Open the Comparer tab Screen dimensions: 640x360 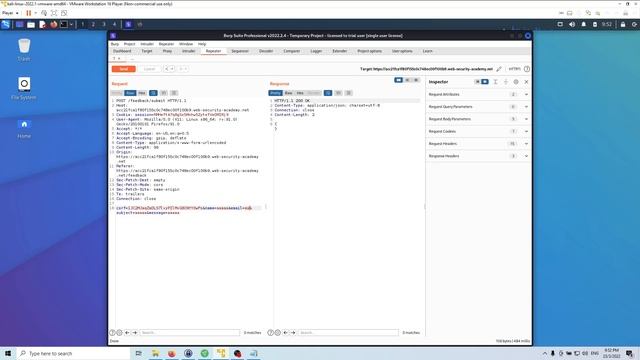point(292,51)
